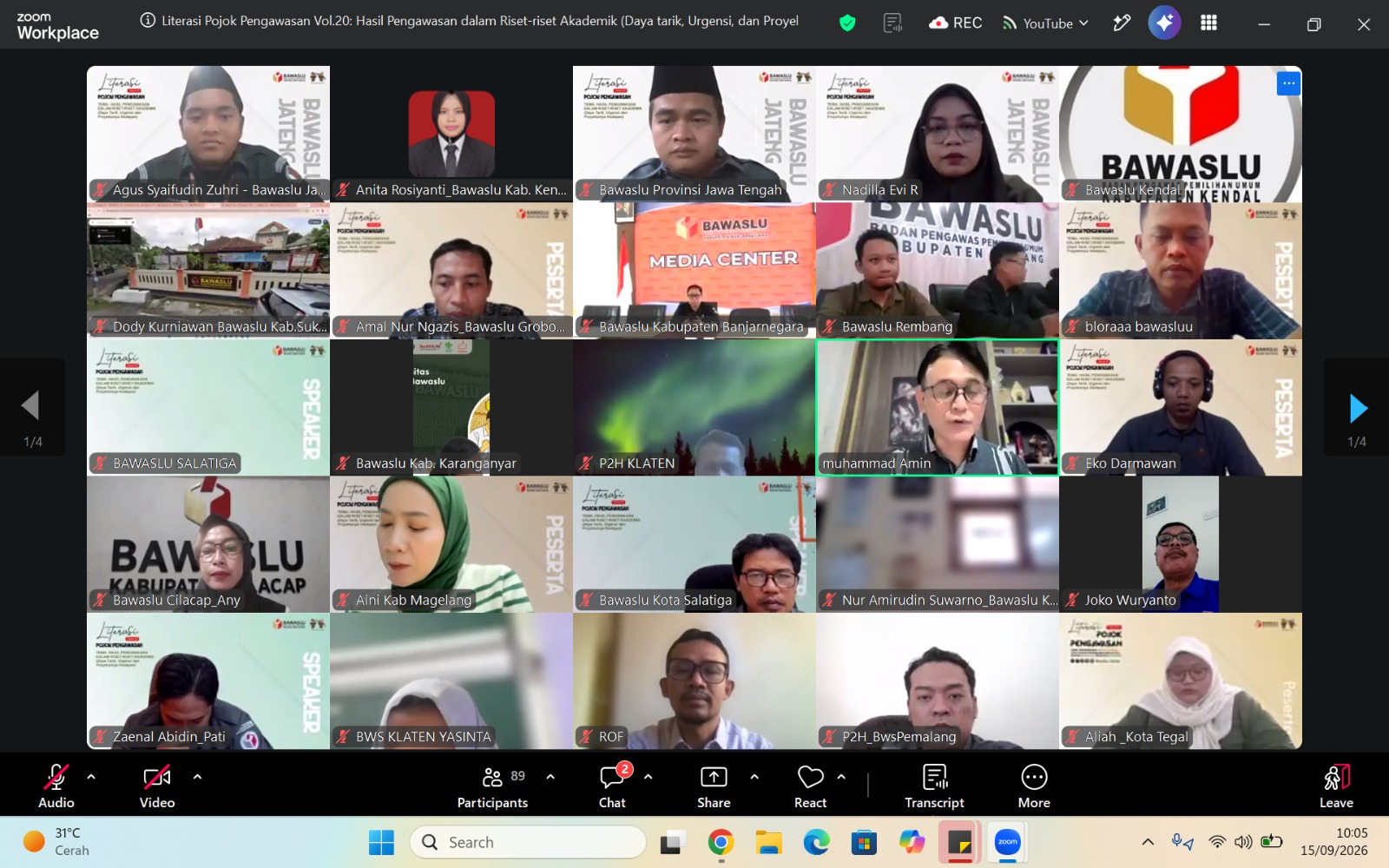1389x868 pixels.
Task: Select Nadilla Evi R video tile
Action: click(x=938, y=134)
